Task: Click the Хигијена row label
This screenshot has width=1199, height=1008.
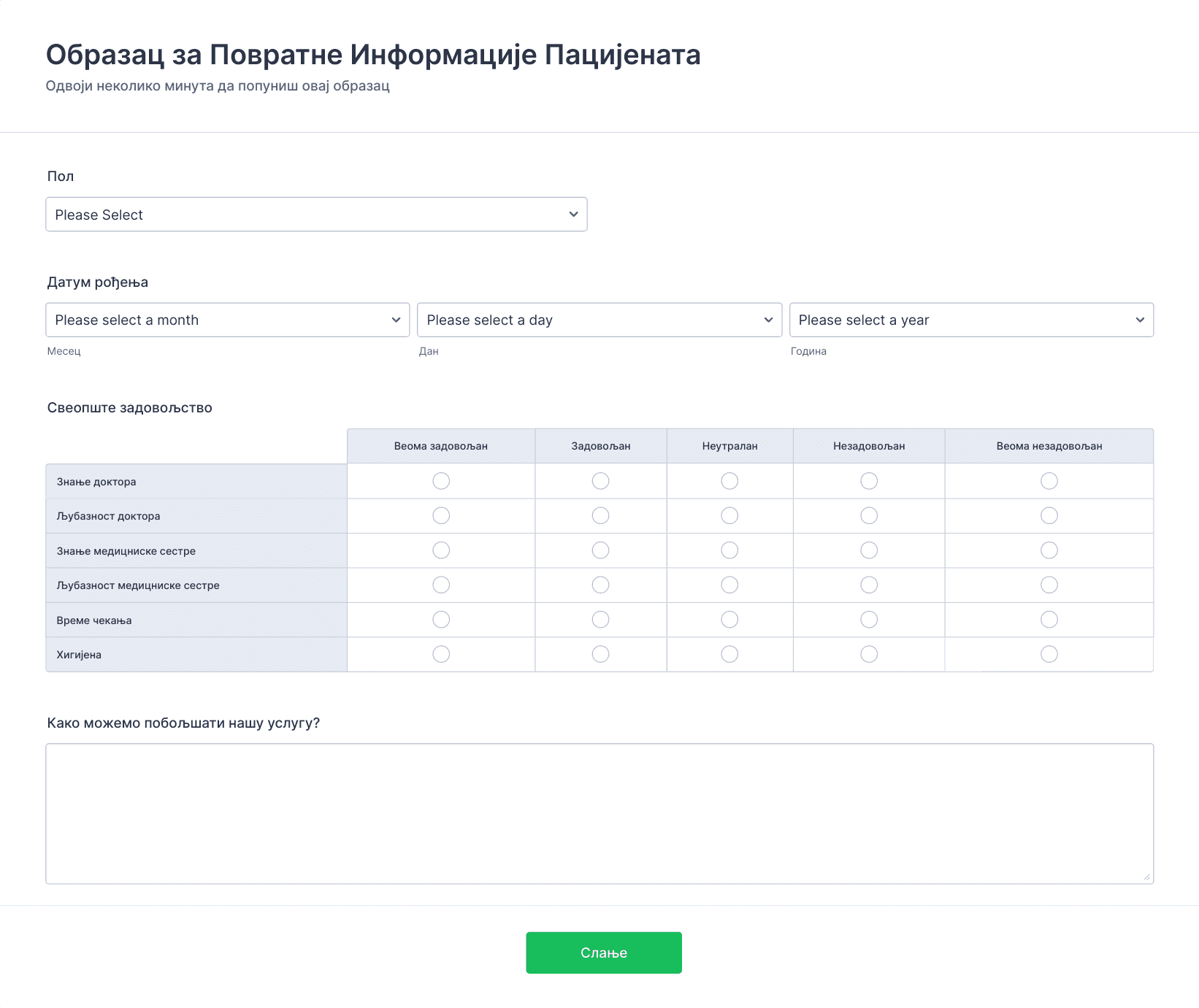Action: coord(79,655)
